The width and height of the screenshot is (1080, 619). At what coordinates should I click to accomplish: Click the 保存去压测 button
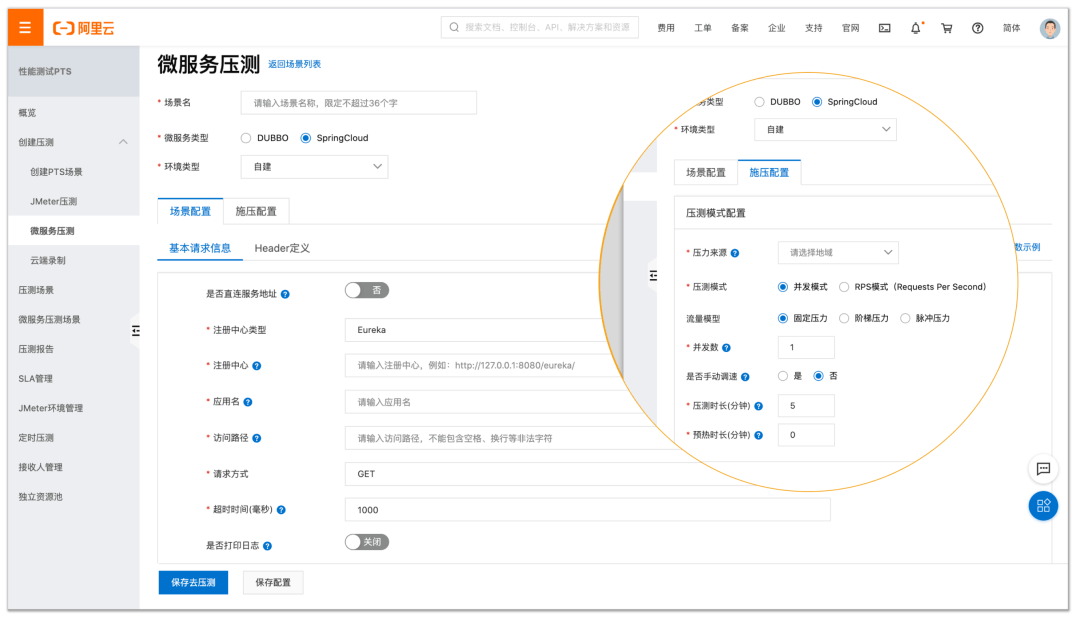coord(193,583)
